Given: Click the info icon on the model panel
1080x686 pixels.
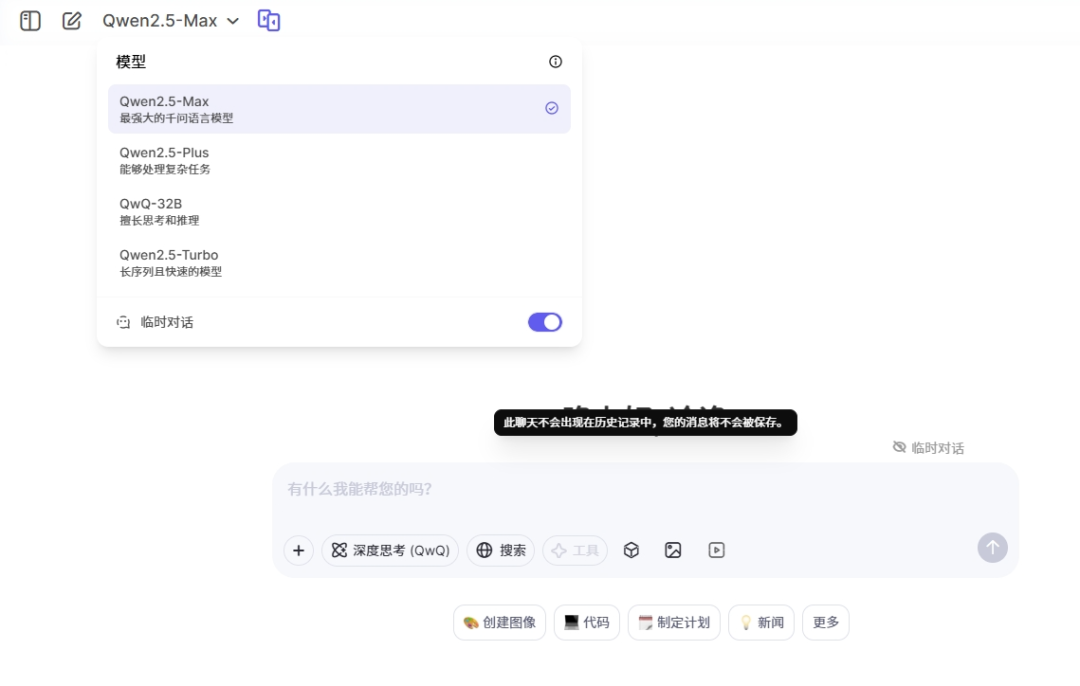Looking at the screenshot, I should 555,61.
